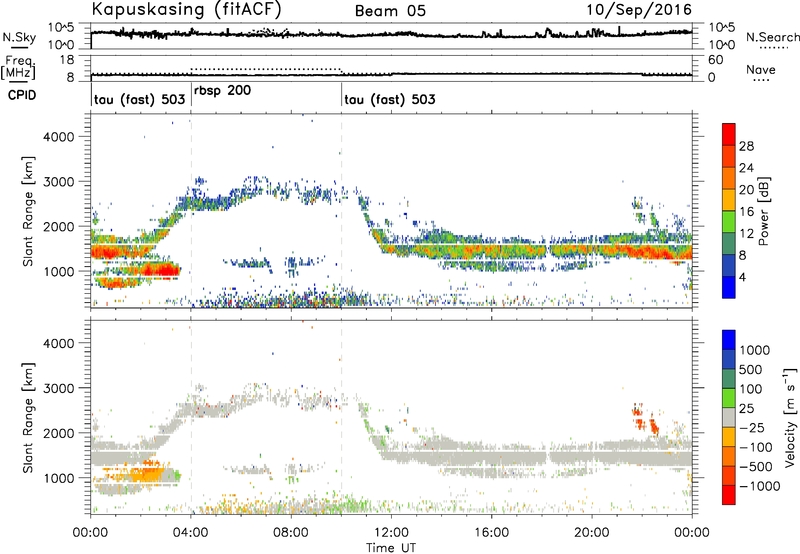This screenshot has width=800, height=554.
Task: Select the 28 dB colorbar tick label
Action: (x=746, y=146)
